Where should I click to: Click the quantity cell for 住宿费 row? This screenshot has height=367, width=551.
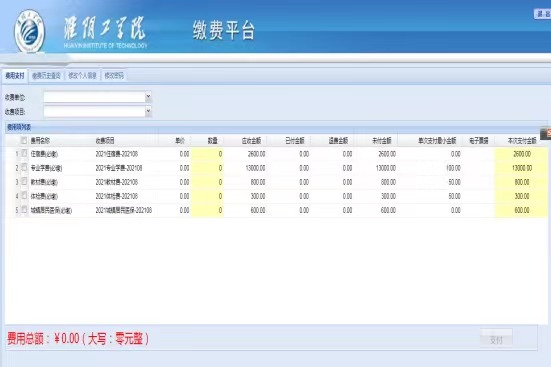click(207, 154)
